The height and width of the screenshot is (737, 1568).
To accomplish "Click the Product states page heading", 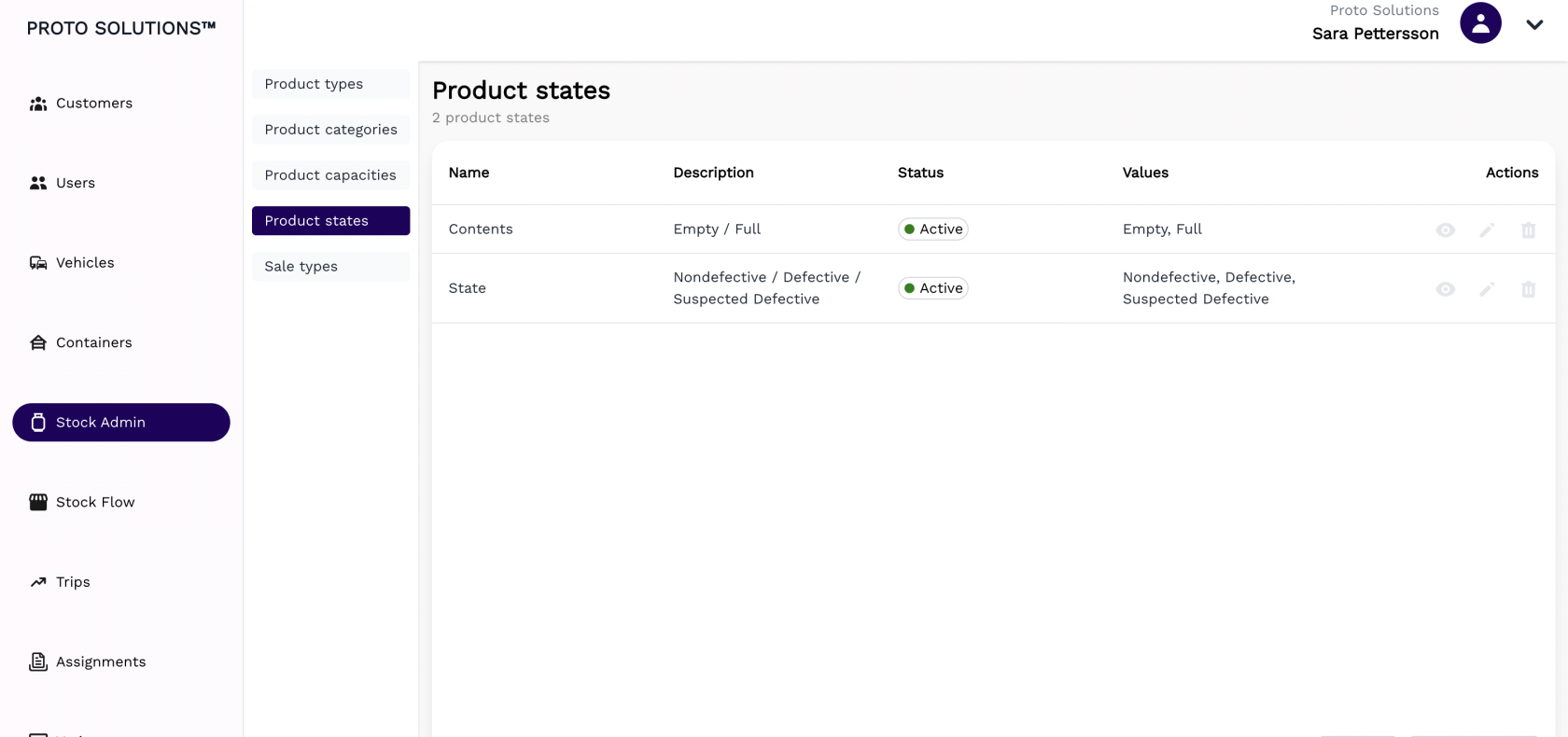I will point(521,90).
